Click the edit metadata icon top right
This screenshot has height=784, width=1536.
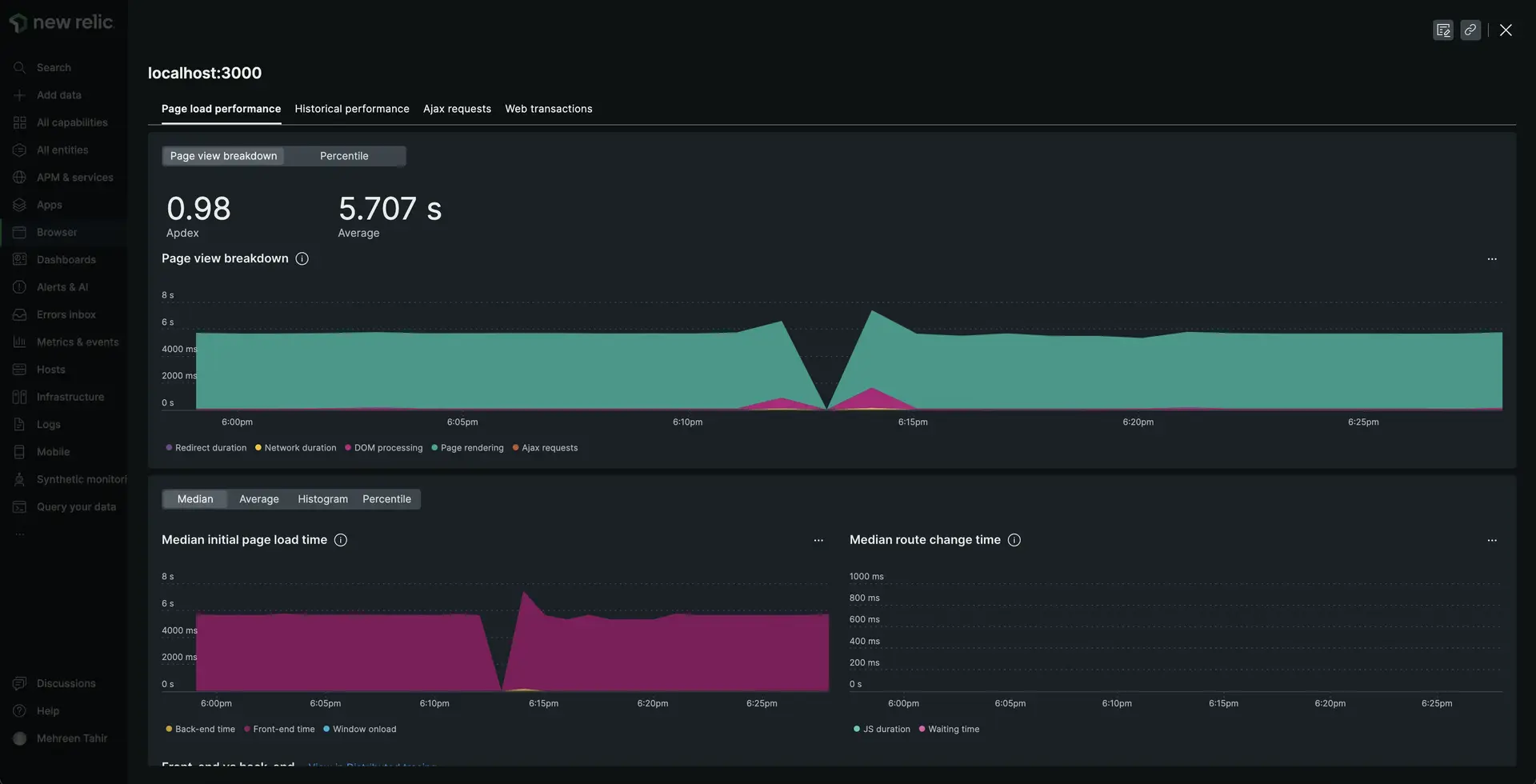tap(1443, 30)
